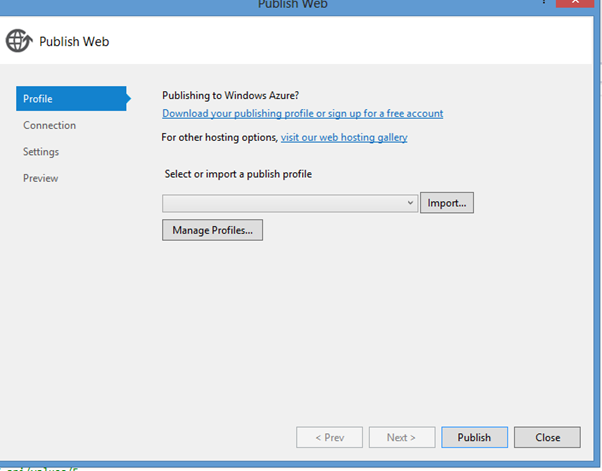This screenshot has width=602, height=471.
Task: Open the download publishing profile link
Action: 302,114
